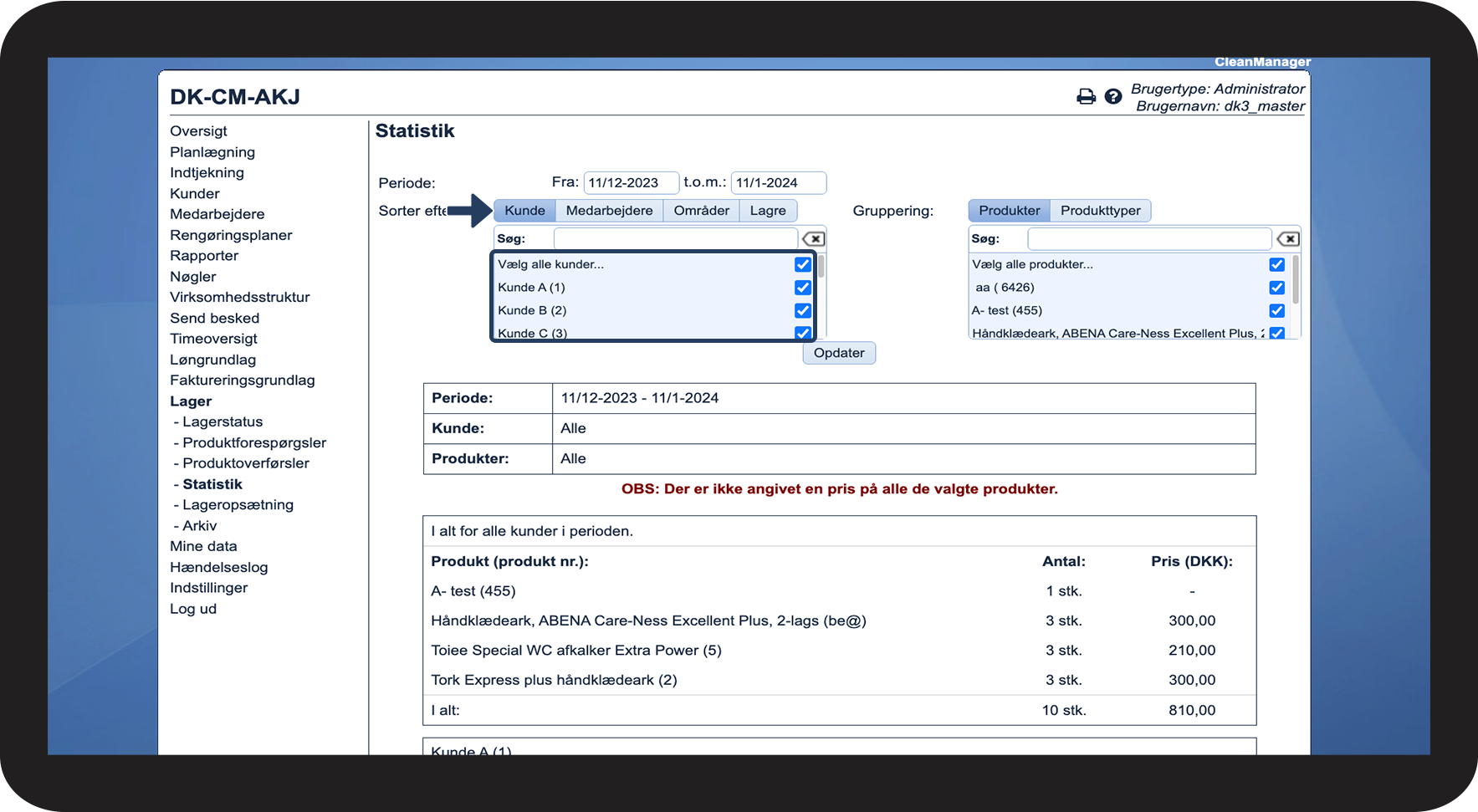Select the Lagre sorting tab
The width and height of the screenshot is (1478, 812).
point(767,211)
